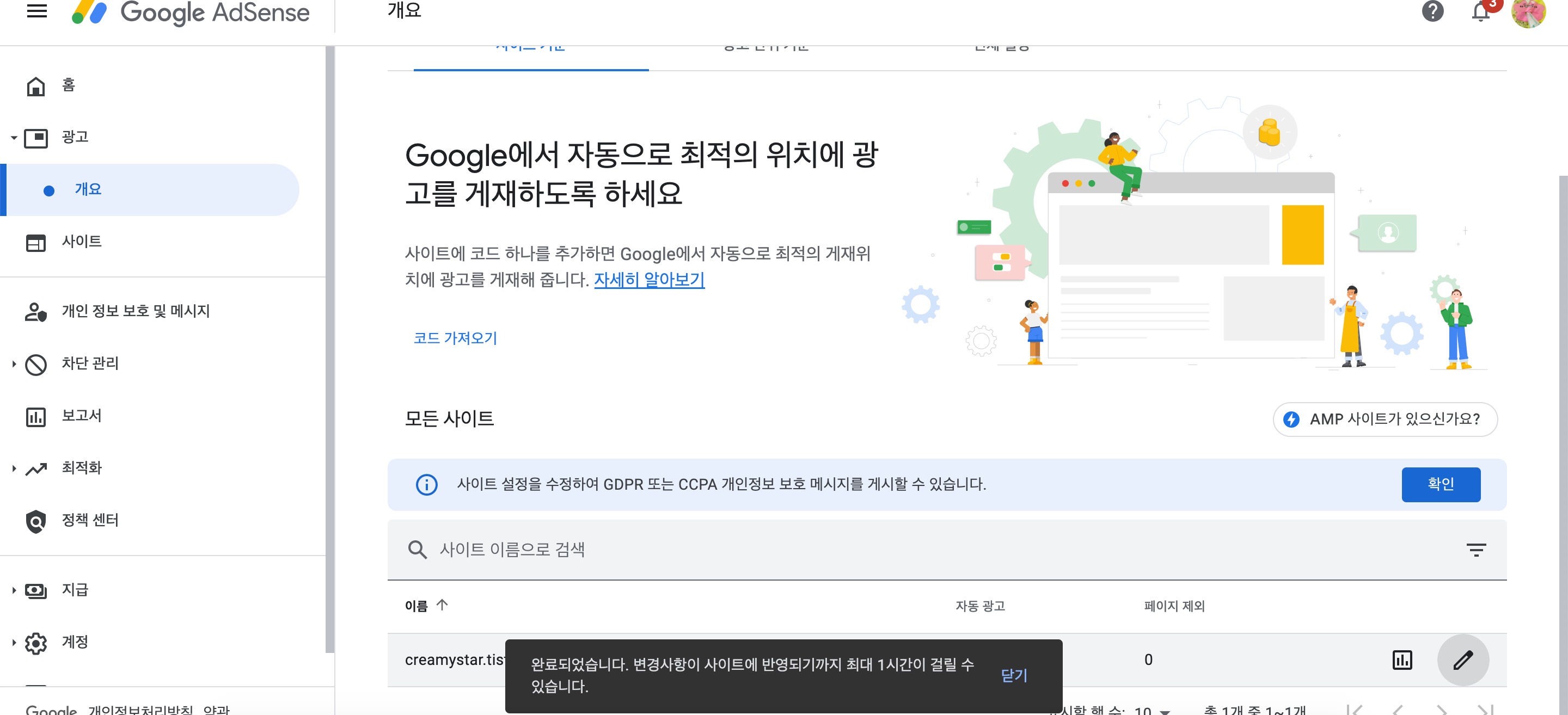1568x715 pixels.
Task: Expand the 차단 관리 section arrow
Action: click(14, 364)
